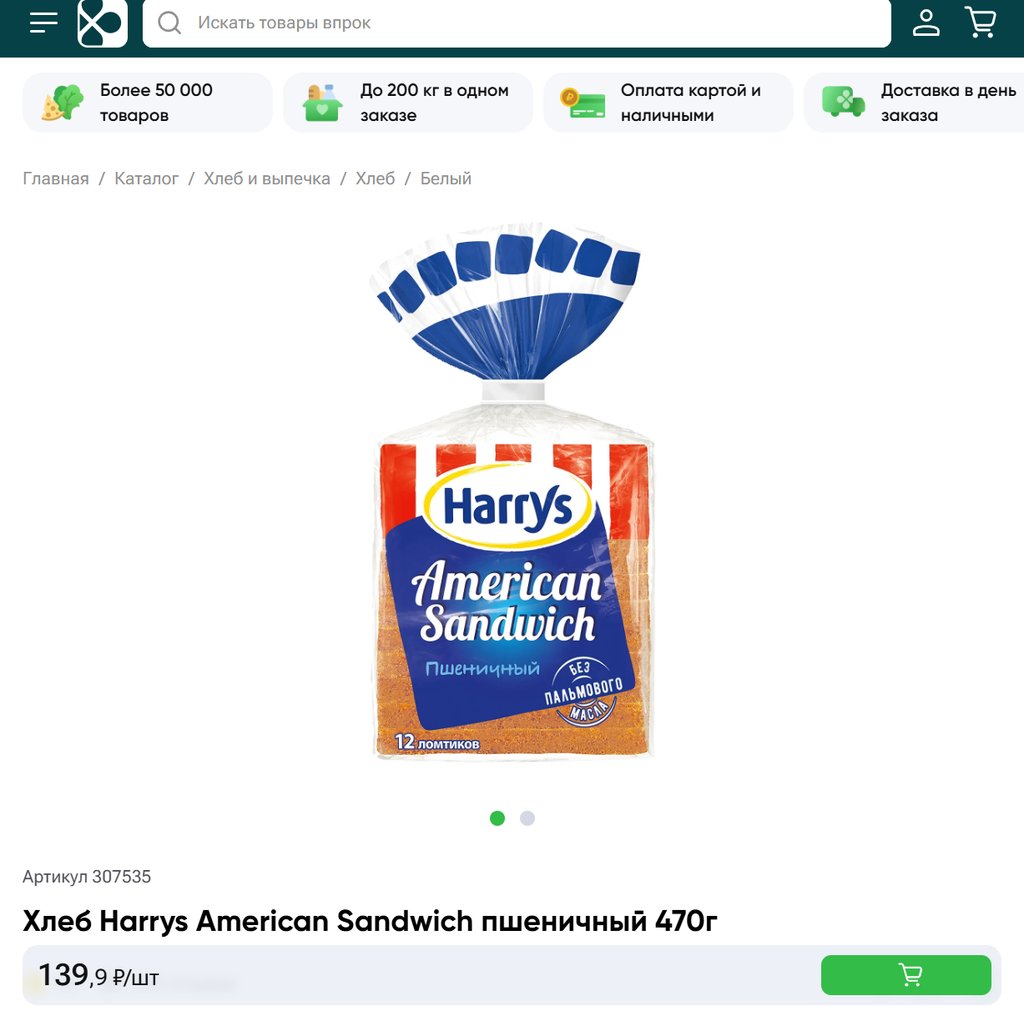The width and height of the screenshot is (1024, 1011).
Task: Click the magnifier search icon
Action: (169, 23)
